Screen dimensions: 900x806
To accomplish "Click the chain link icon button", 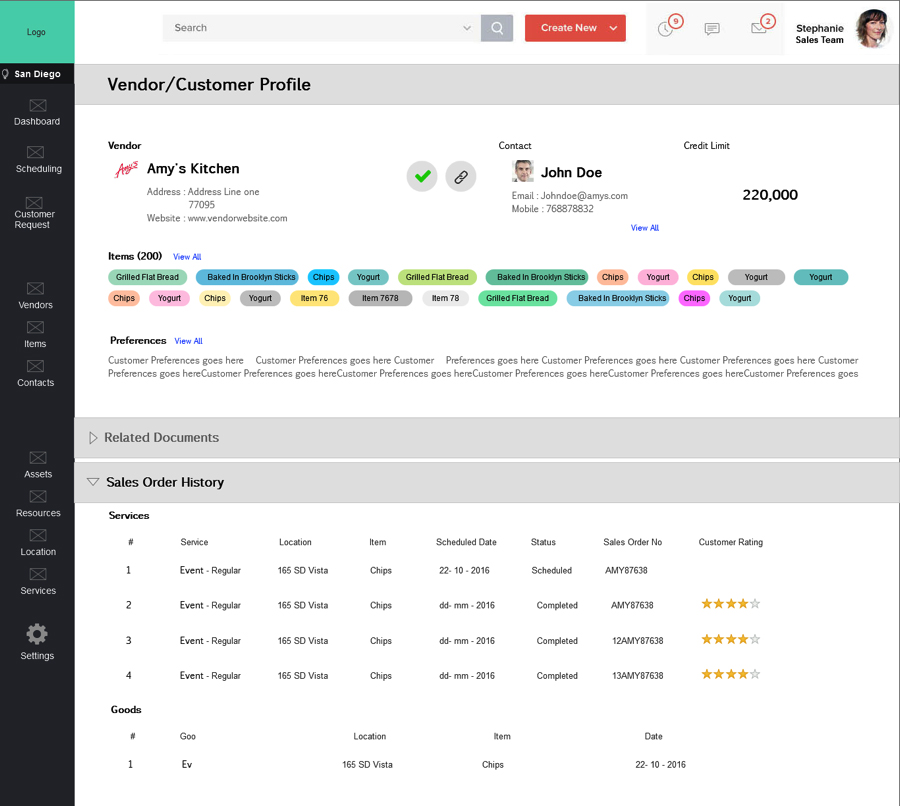I will coord(460,177).
